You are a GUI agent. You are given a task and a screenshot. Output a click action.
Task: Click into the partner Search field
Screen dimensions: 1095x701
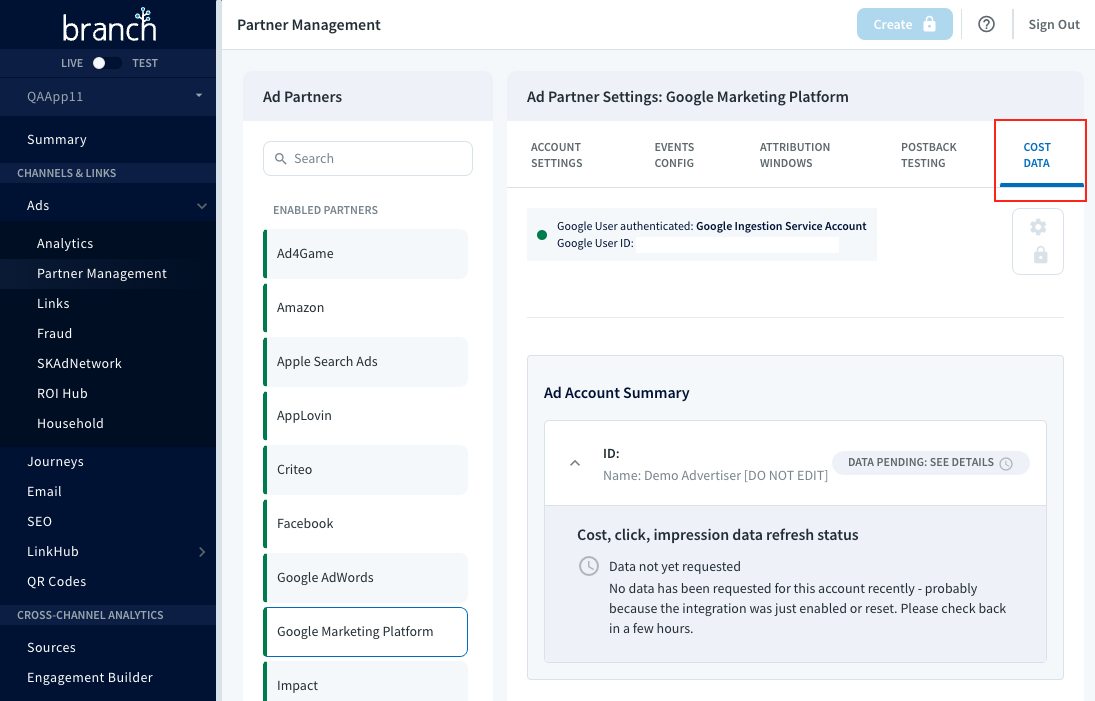pos(368,158)
